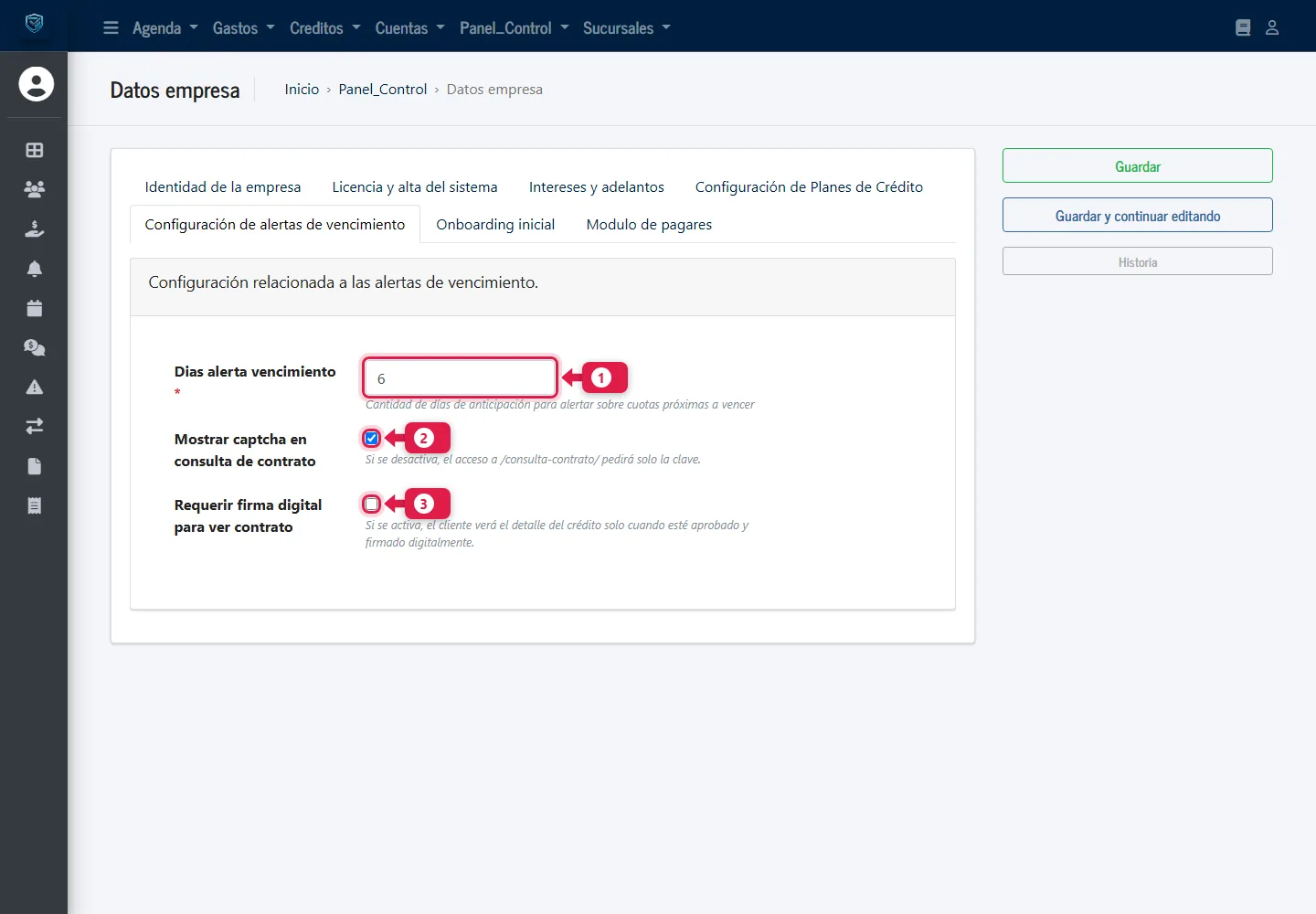This screenshot has width=1316, height=914.
Task: Open the Modulo de pagares tab
Action: pos(649,224)
